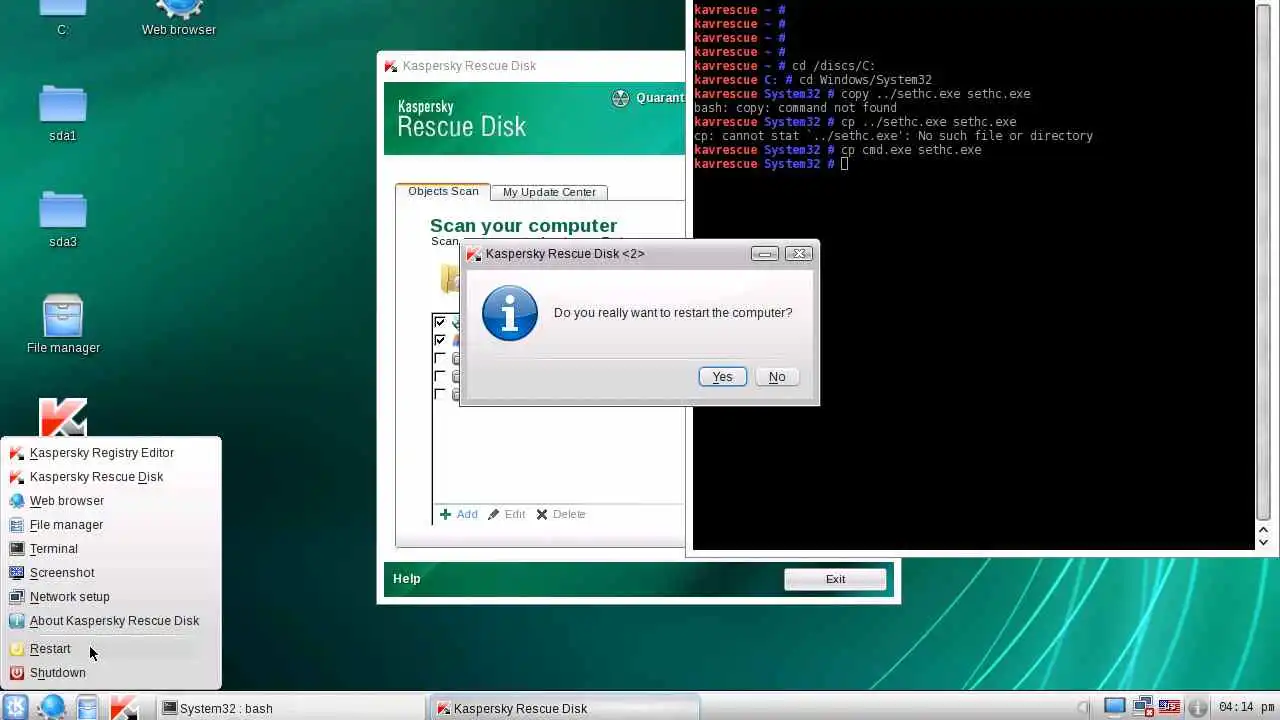Click the Kaspersky icon in the Rescue Disk title bar
This screenshot has height=720, width=1280.
coord(391,66)
